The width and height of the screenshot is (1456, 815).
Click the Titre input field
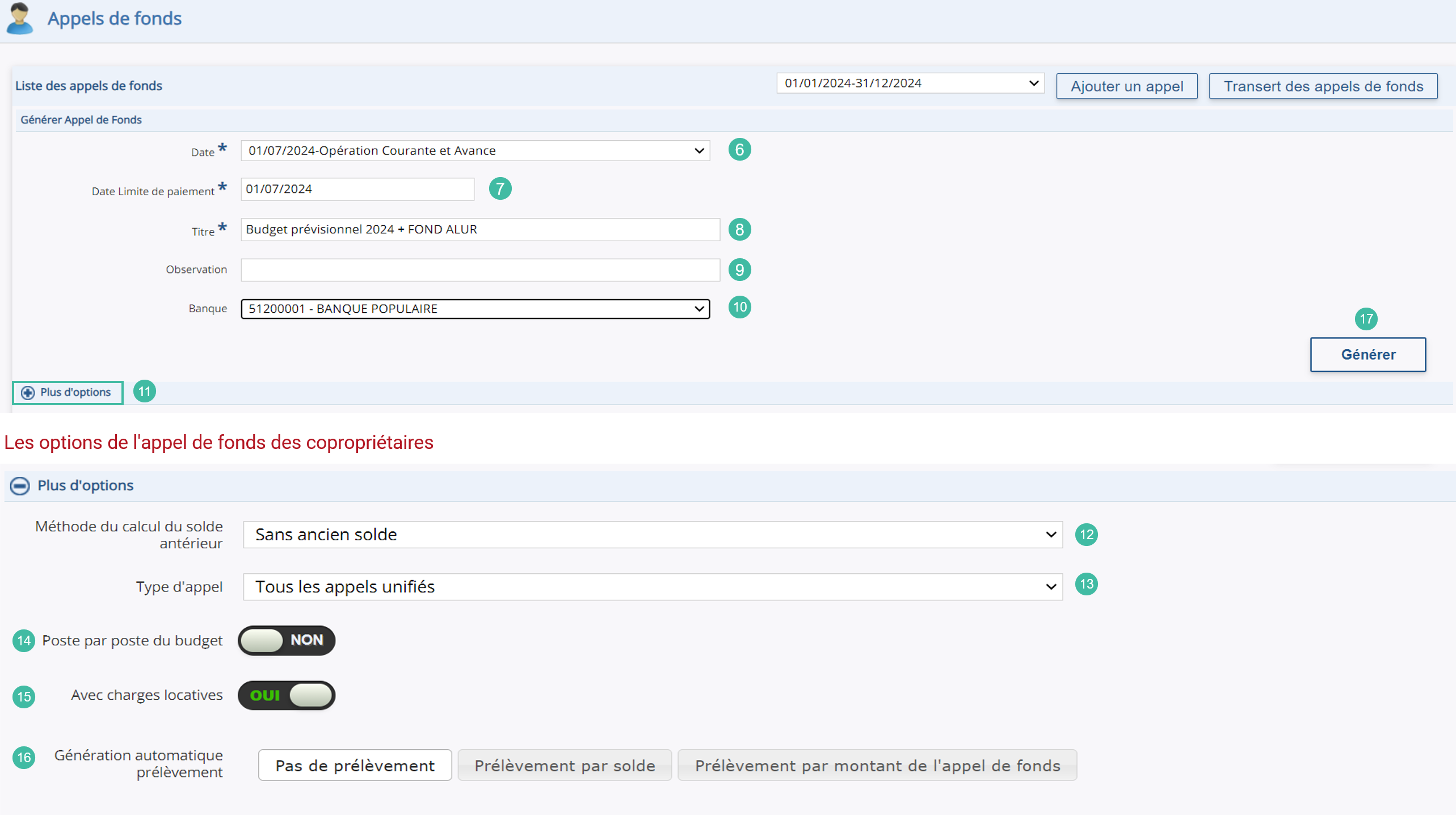pos(481,229)
